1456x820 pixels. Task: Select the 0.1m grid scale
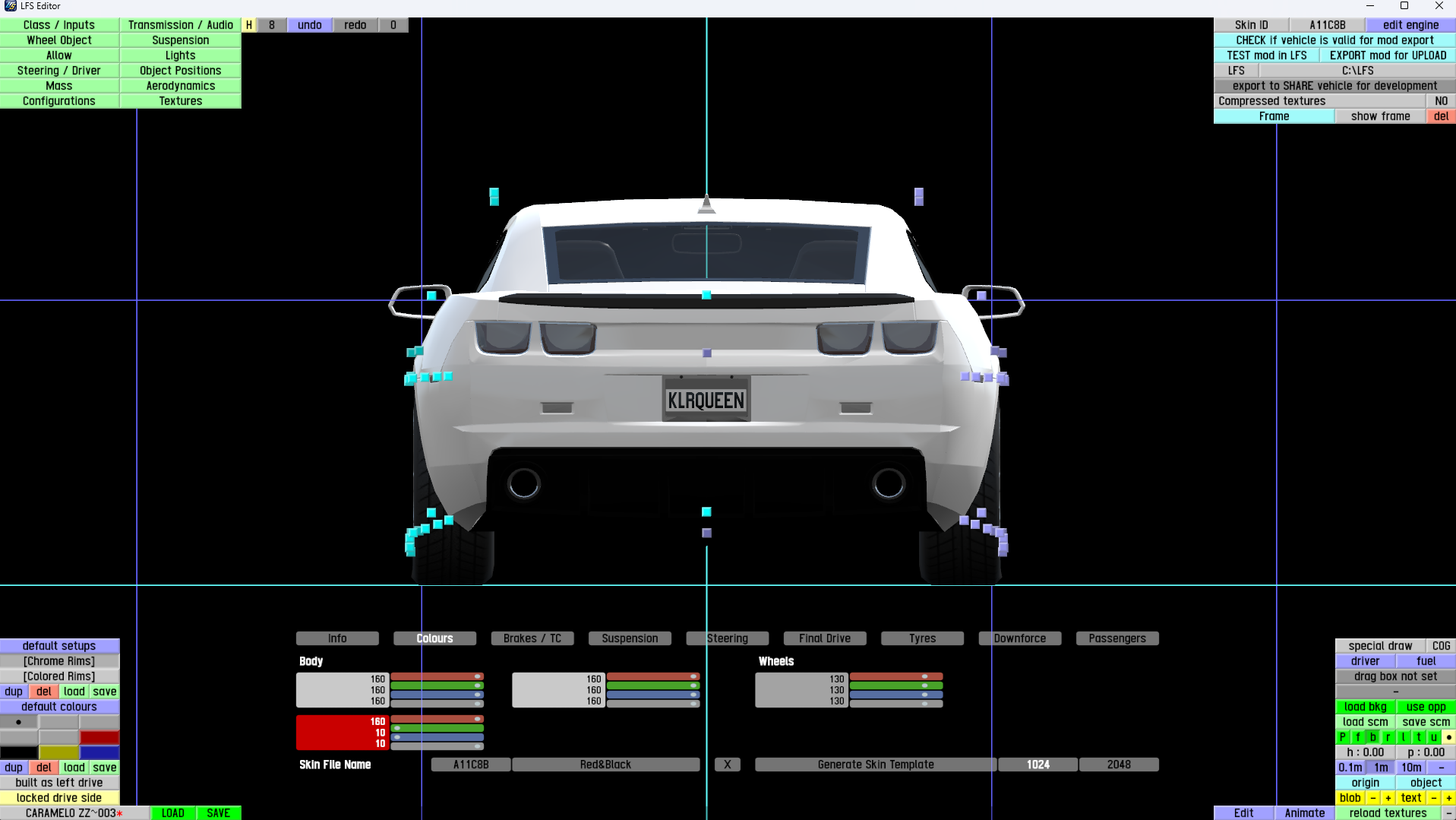pyautogui.click(x=1350, y=768)
